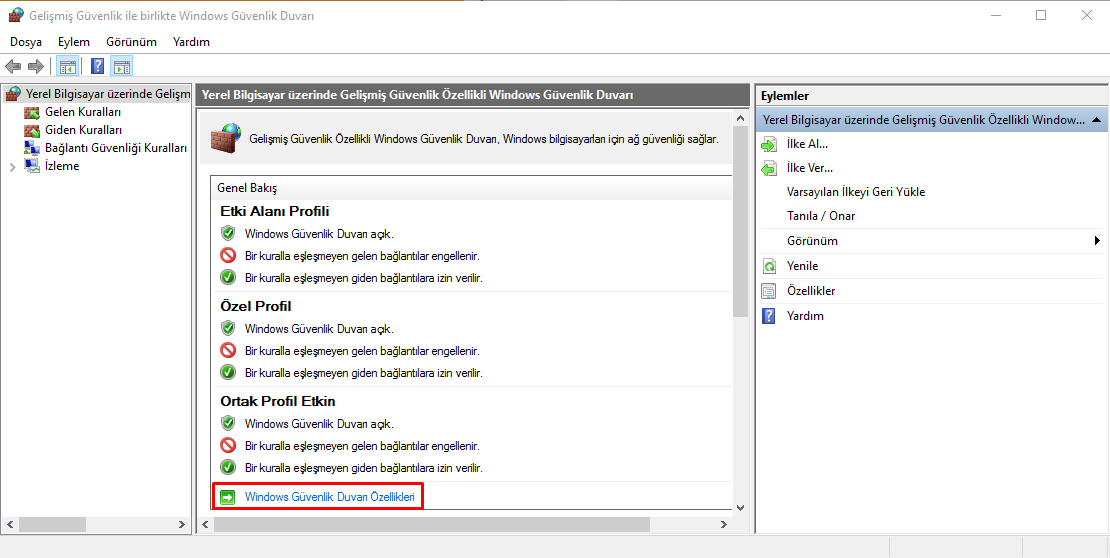Click the Yenile refresh icon
This screenshot has height=558, width=1110.
click(x=769, y=267)
